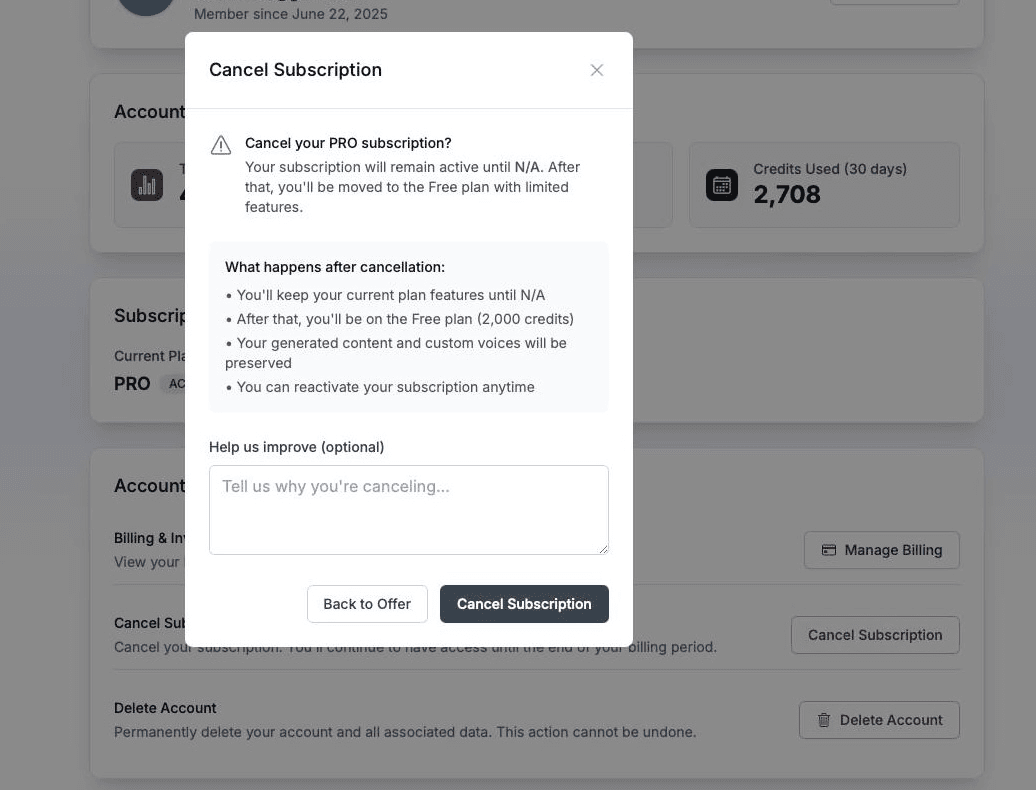Click the outlined Cancel Subscription button
This screenshot has width=1036, height=790.
pos(875,635)
